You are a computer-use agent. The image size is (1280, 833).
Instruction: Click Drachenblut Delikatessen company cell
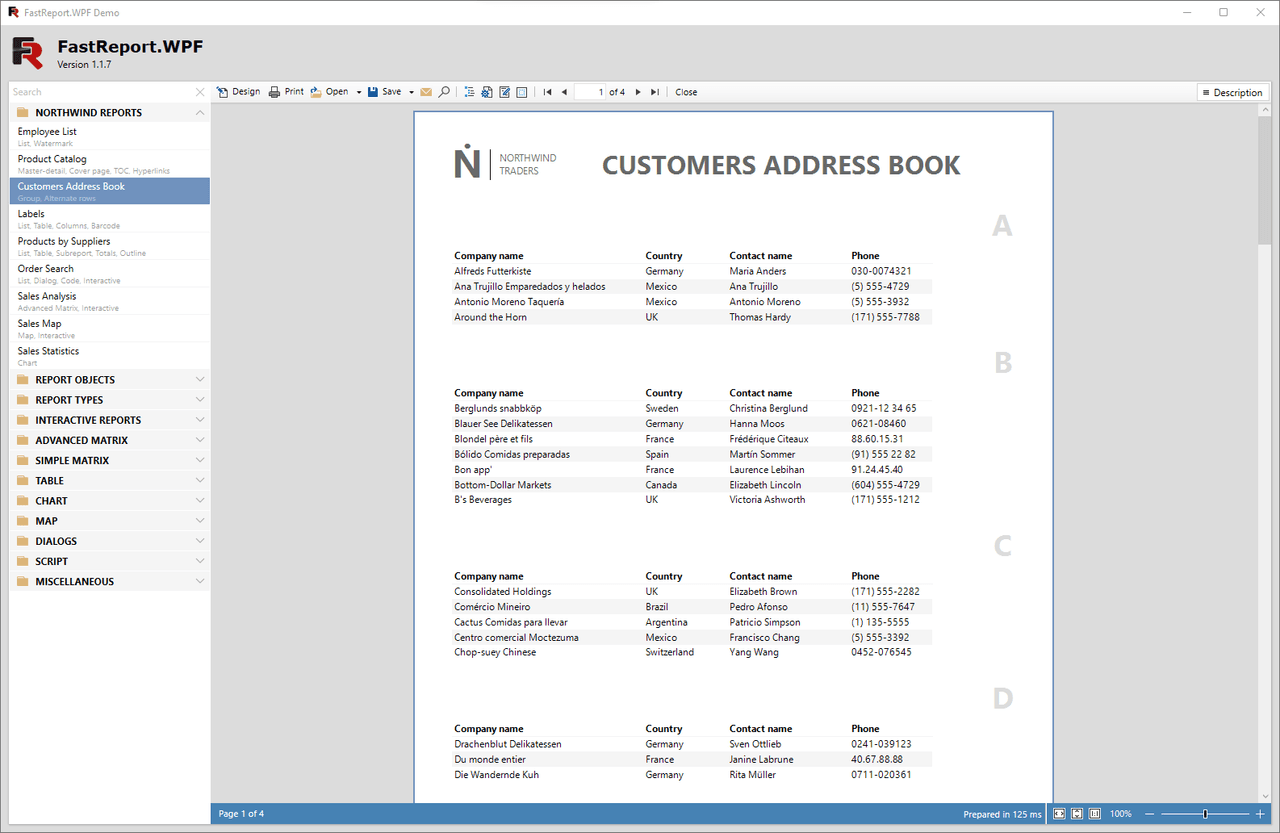(x=508, y=744)
